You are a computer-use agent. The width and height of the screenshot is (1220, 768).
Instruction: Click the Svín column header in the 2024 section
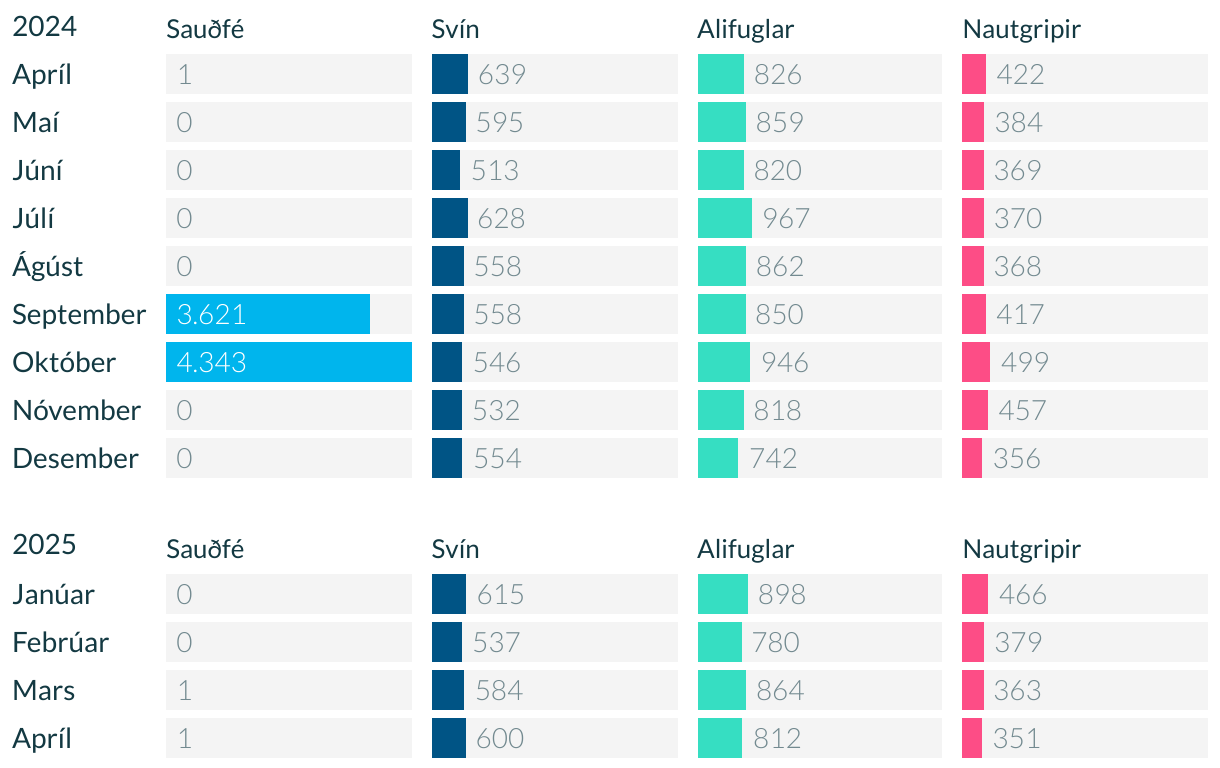tap(455, 30)
